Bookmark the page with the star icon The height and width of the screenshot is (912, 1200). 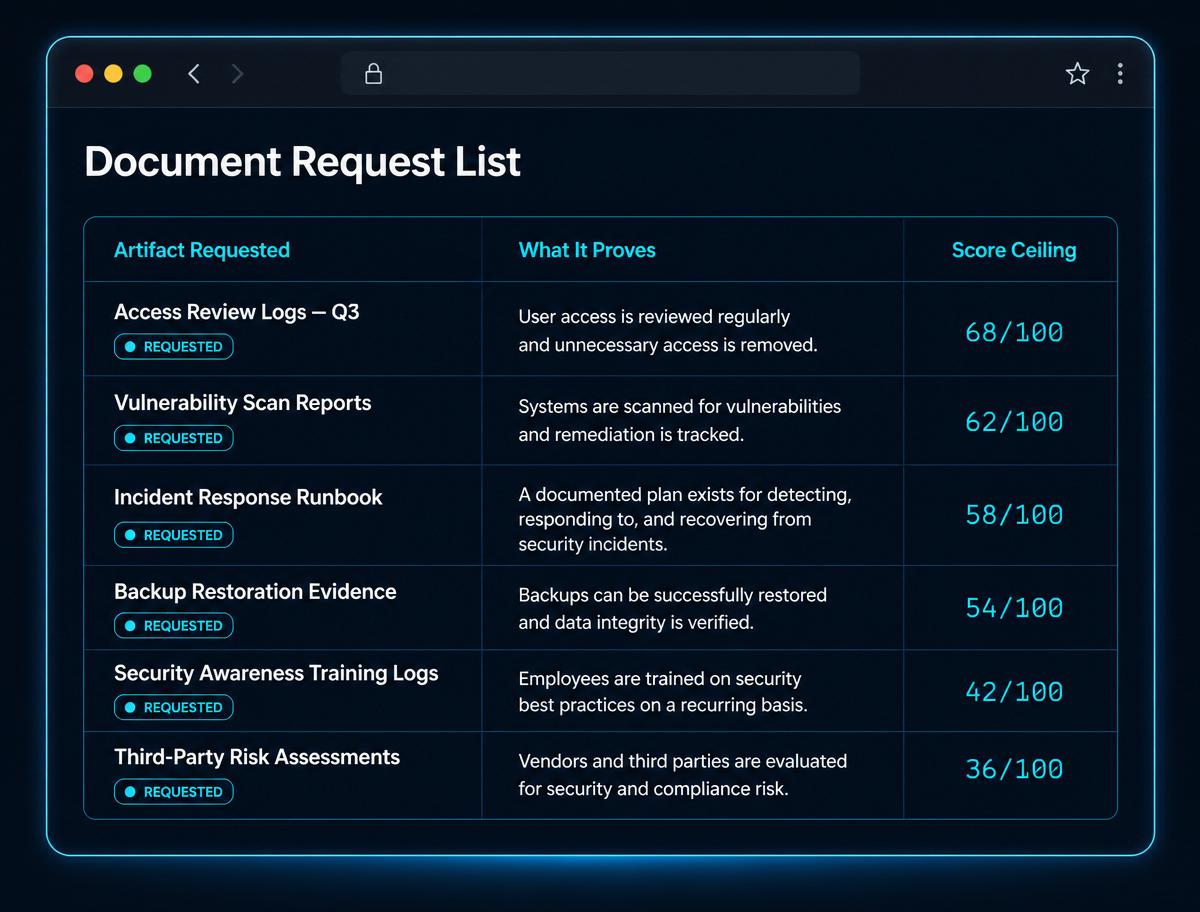click(1077, 73)
